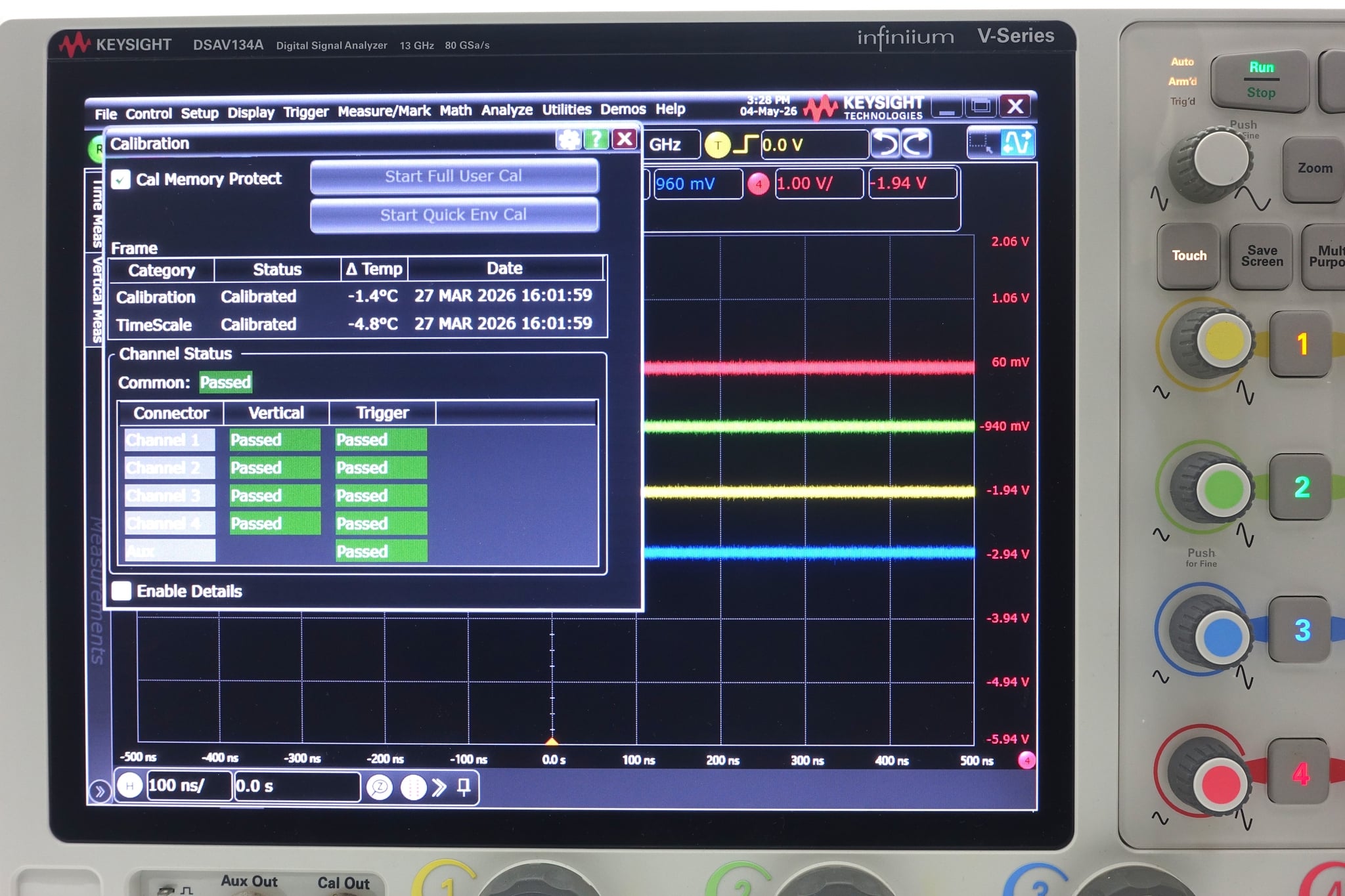Image resolution: width=1345 pixels, height=896 pixels.
Task: Click the undo arrow icon
Action: (x=886, y=144)
